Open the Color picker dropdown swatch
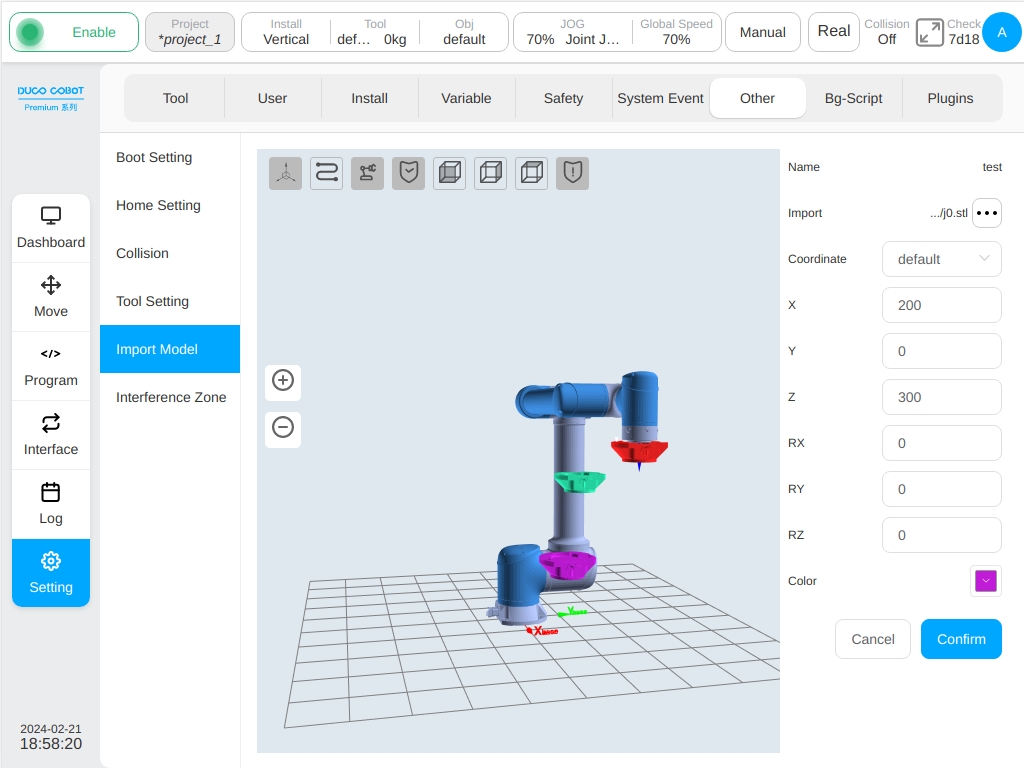This screenshot has width=1024, height=768. pos(985,581)
